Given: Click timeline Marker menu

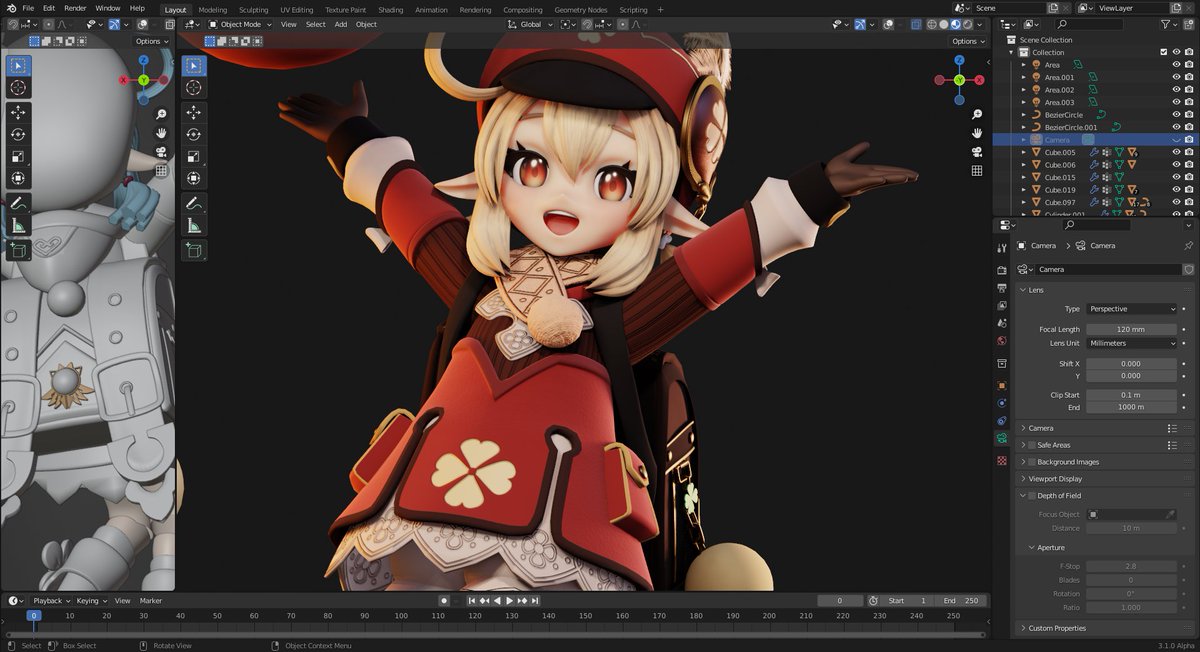Looking at the screenshot, I should 151,601.
